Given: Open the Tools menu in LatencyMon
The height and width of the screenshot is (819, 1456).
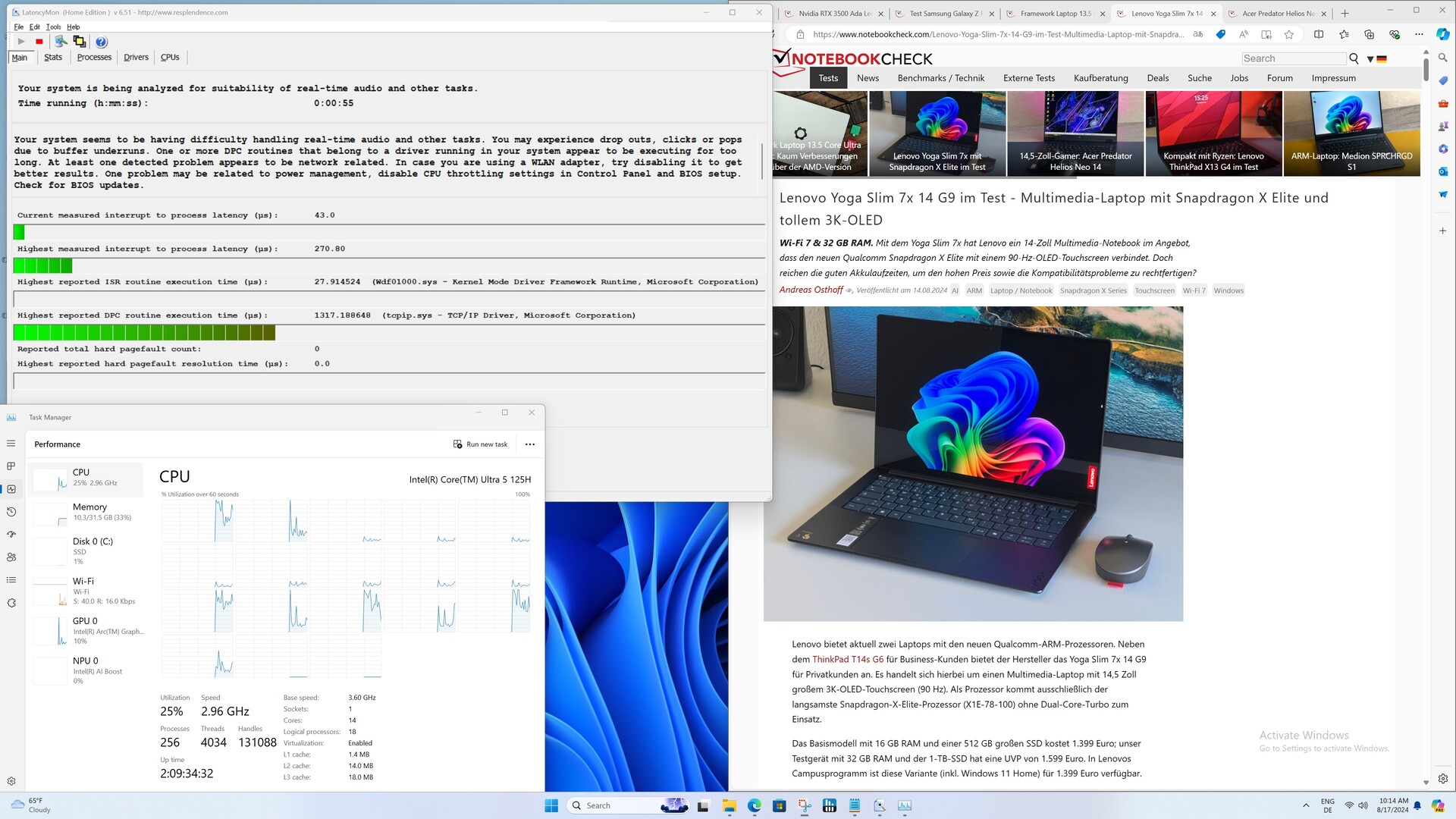Looking at the screenshot, I should coord(53,27).
